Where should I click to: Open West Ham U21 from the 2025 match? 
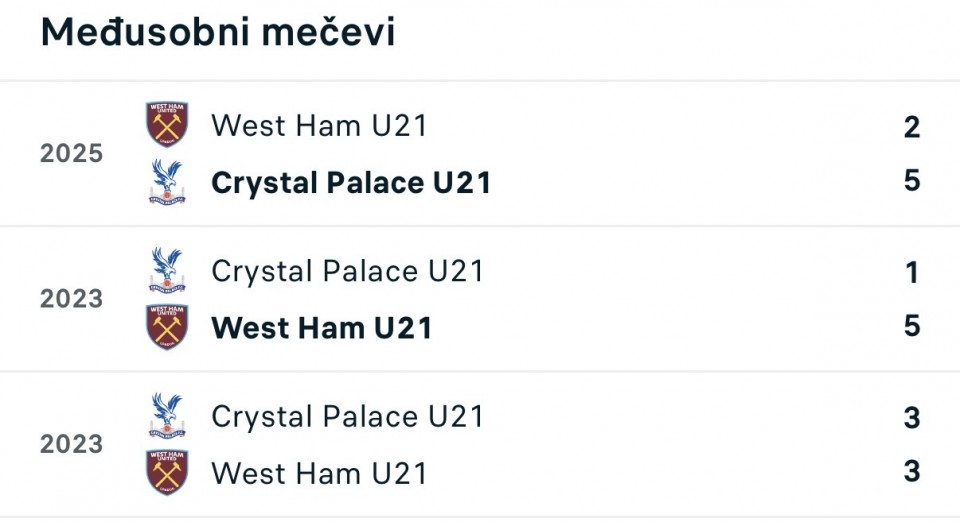click(319, 126)
